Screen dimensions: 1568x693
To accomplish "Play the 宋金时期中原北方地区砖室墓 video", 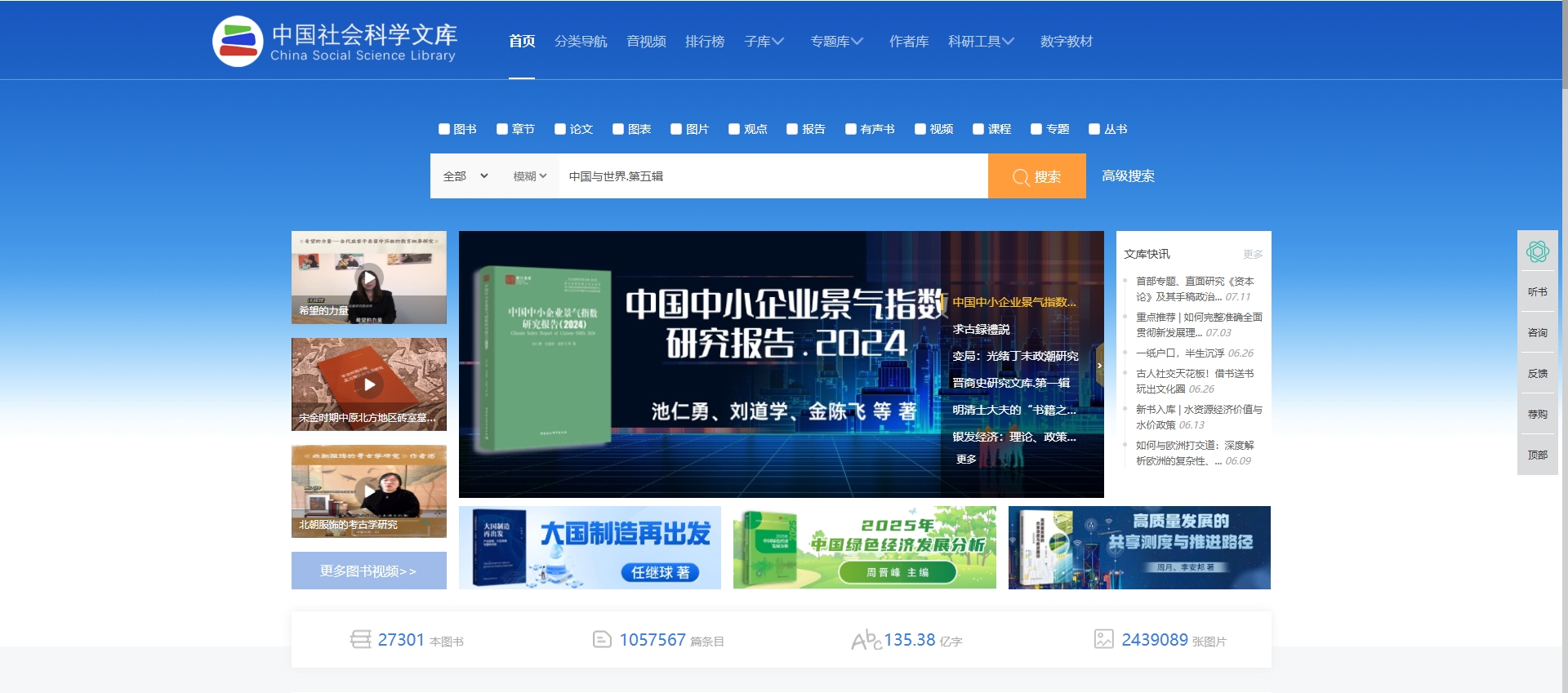I will point(369,384).
